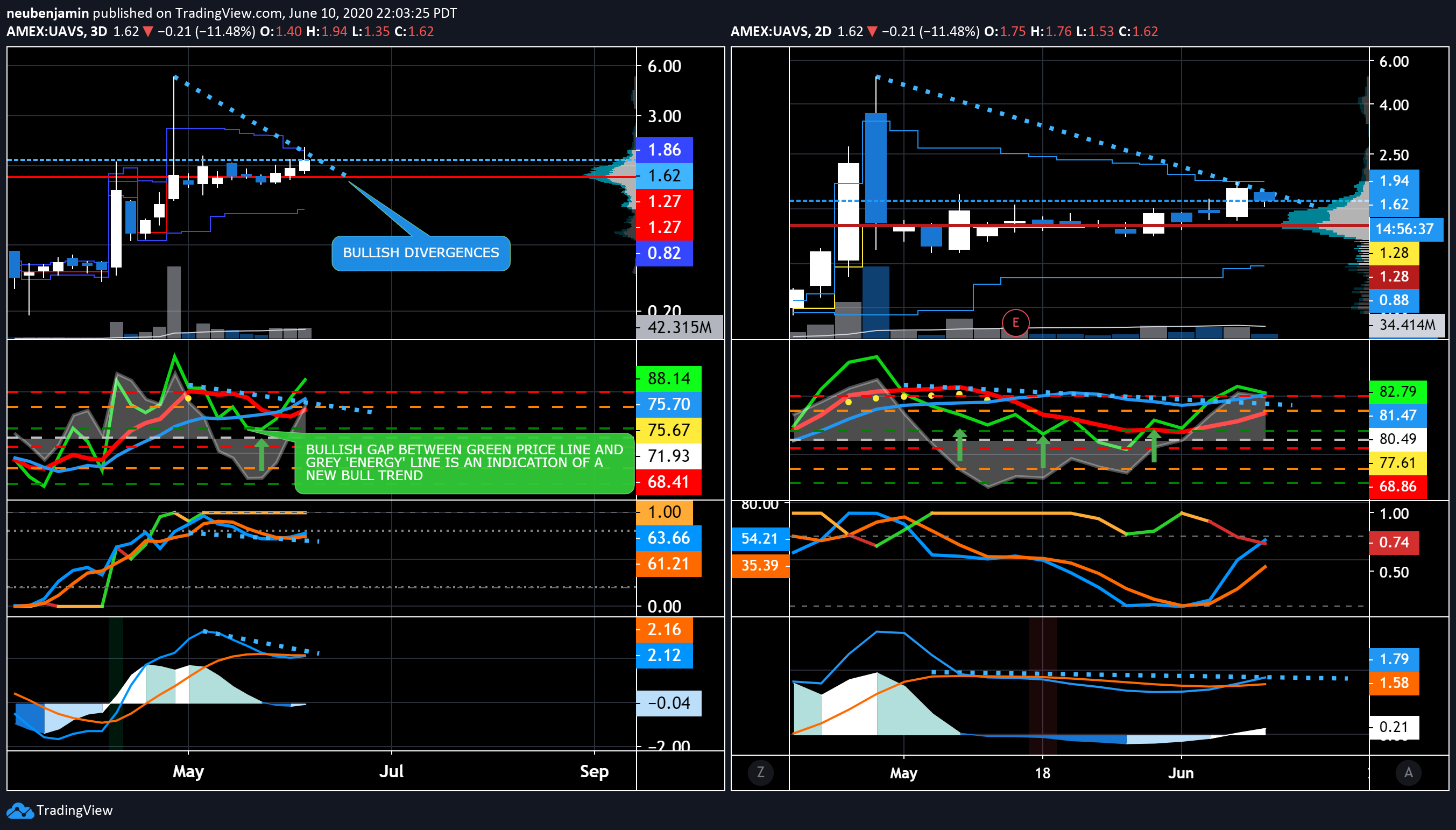Click the -0.04 histogram value label

(669, 703)
